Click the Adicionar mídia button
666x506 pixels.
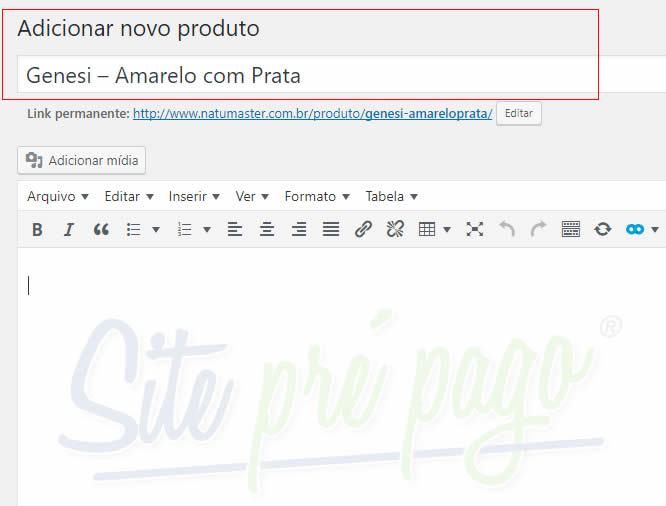(x=82, y=160)
